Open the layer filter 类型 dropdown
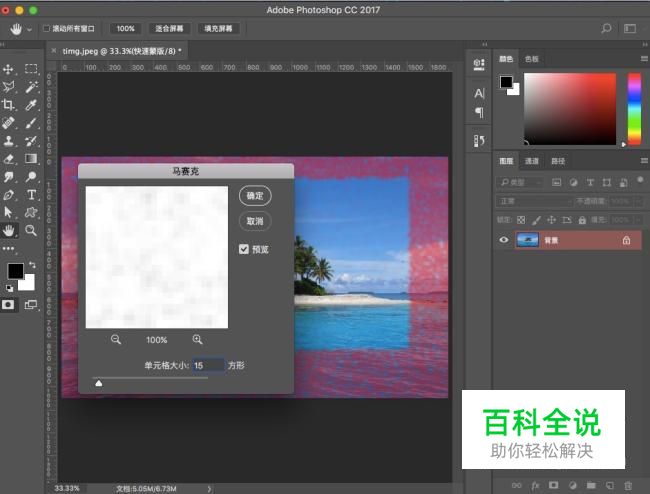Image resolution: width=650 pixels, height=494 pixels. pyautogui.click(x=522, y=183)
